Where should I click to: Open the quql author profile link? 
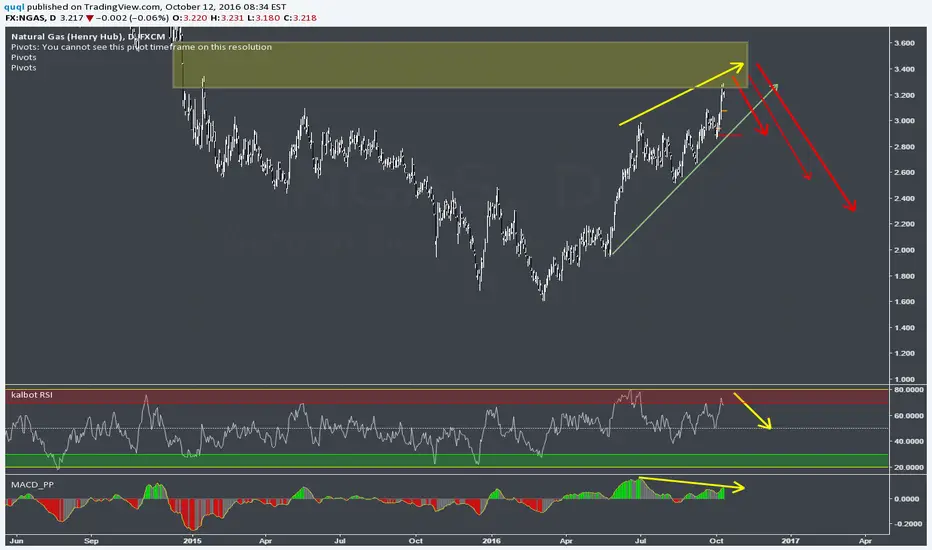(x=14, y=7)
